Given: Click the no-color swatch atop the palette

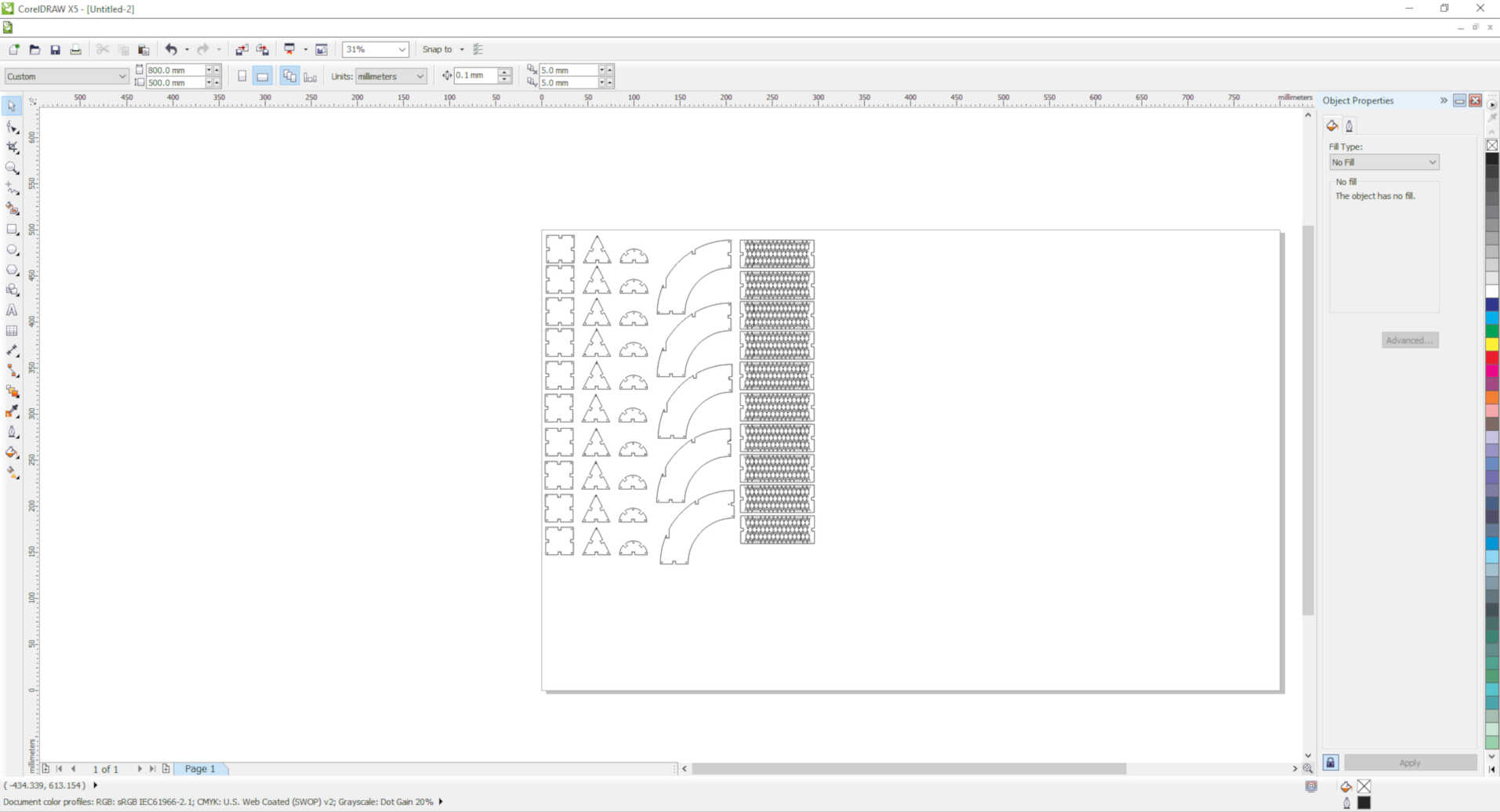Looking at the screenshot, I should [1492, 145].
